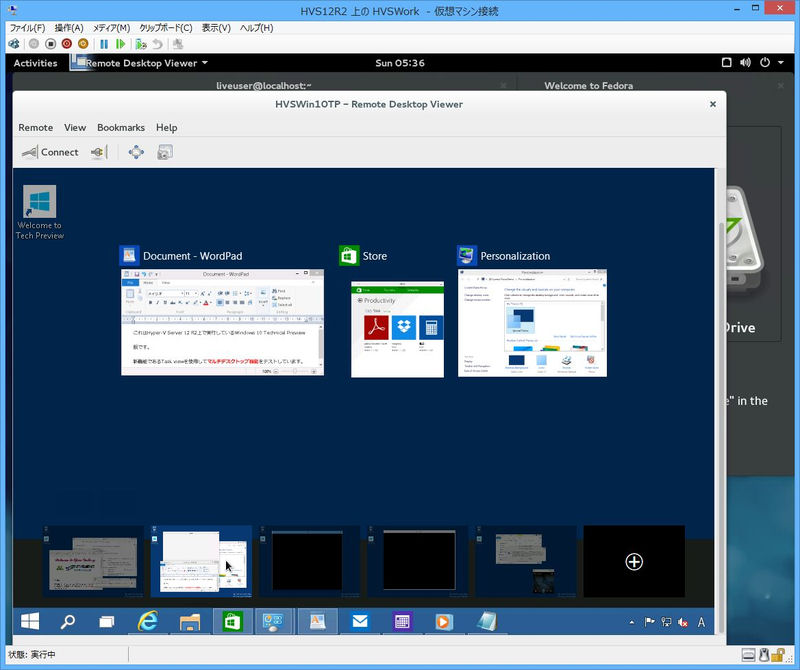Open the Bookmarks menu
The height and width of the screenshot is (670, 800).
coord(121,128)
